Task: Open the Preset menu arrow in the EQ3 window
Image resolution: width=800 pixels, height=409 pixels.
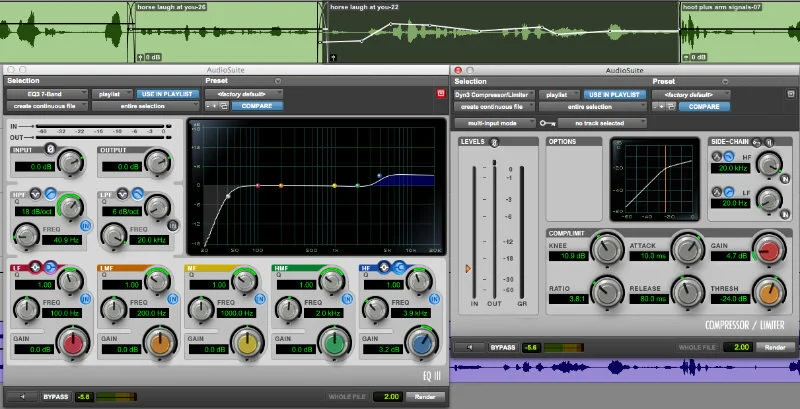Action: tap(278, 81)
